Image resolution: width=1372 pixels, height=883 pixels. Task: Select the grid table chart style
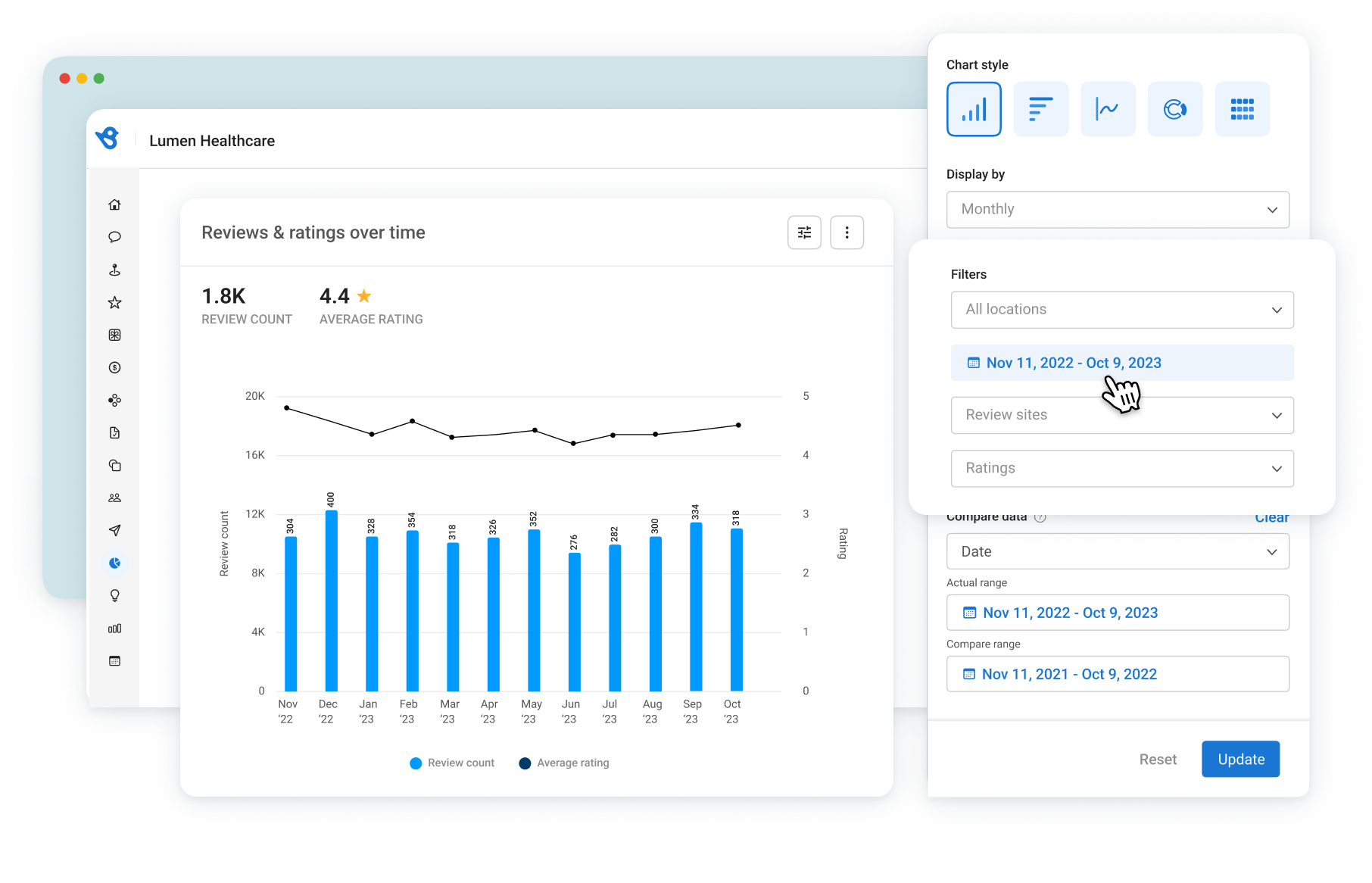[x=1243, y=109]
